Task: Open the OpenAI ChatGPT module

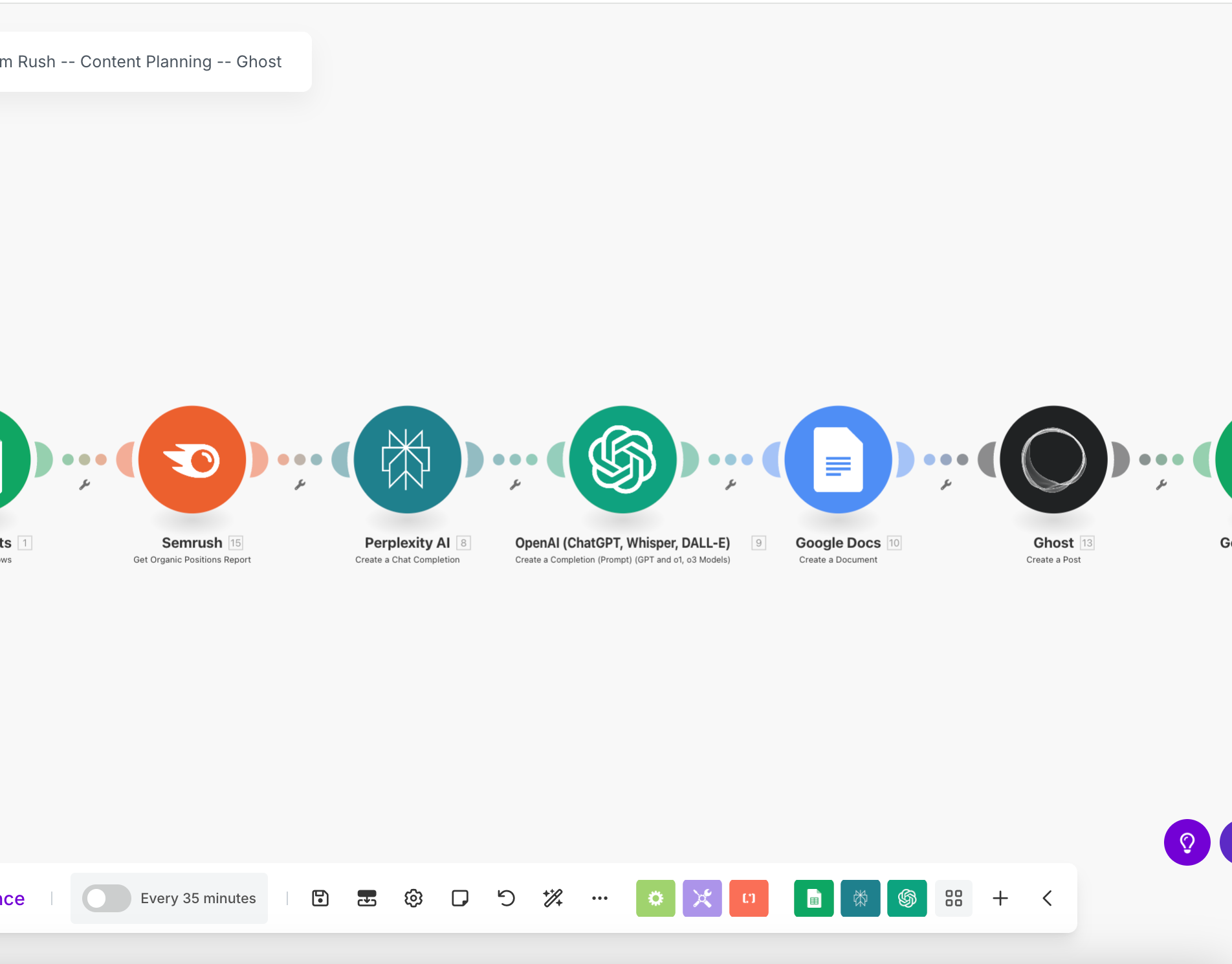Action: [623, 459]
